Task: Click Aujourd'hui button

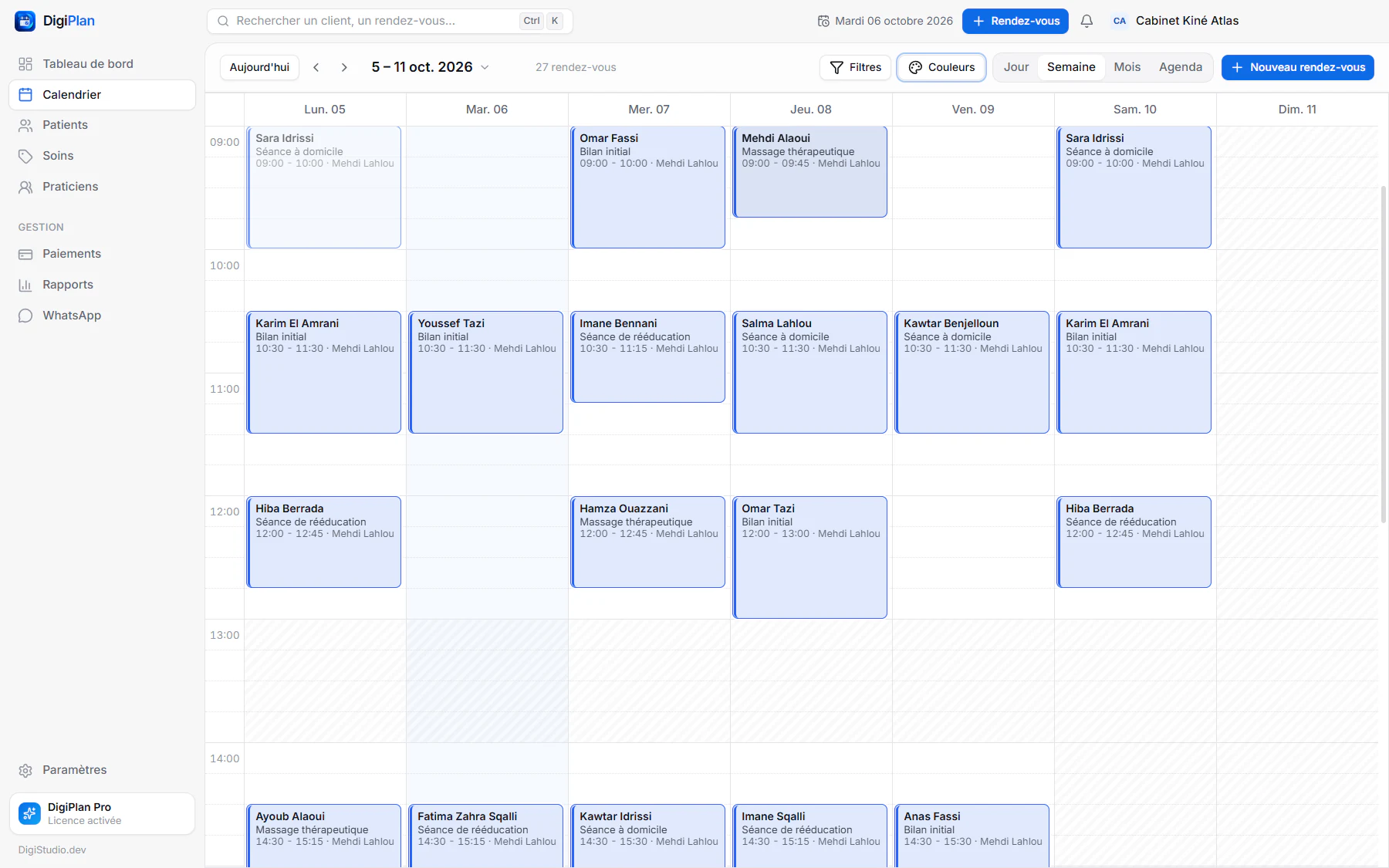Action: 259,67
